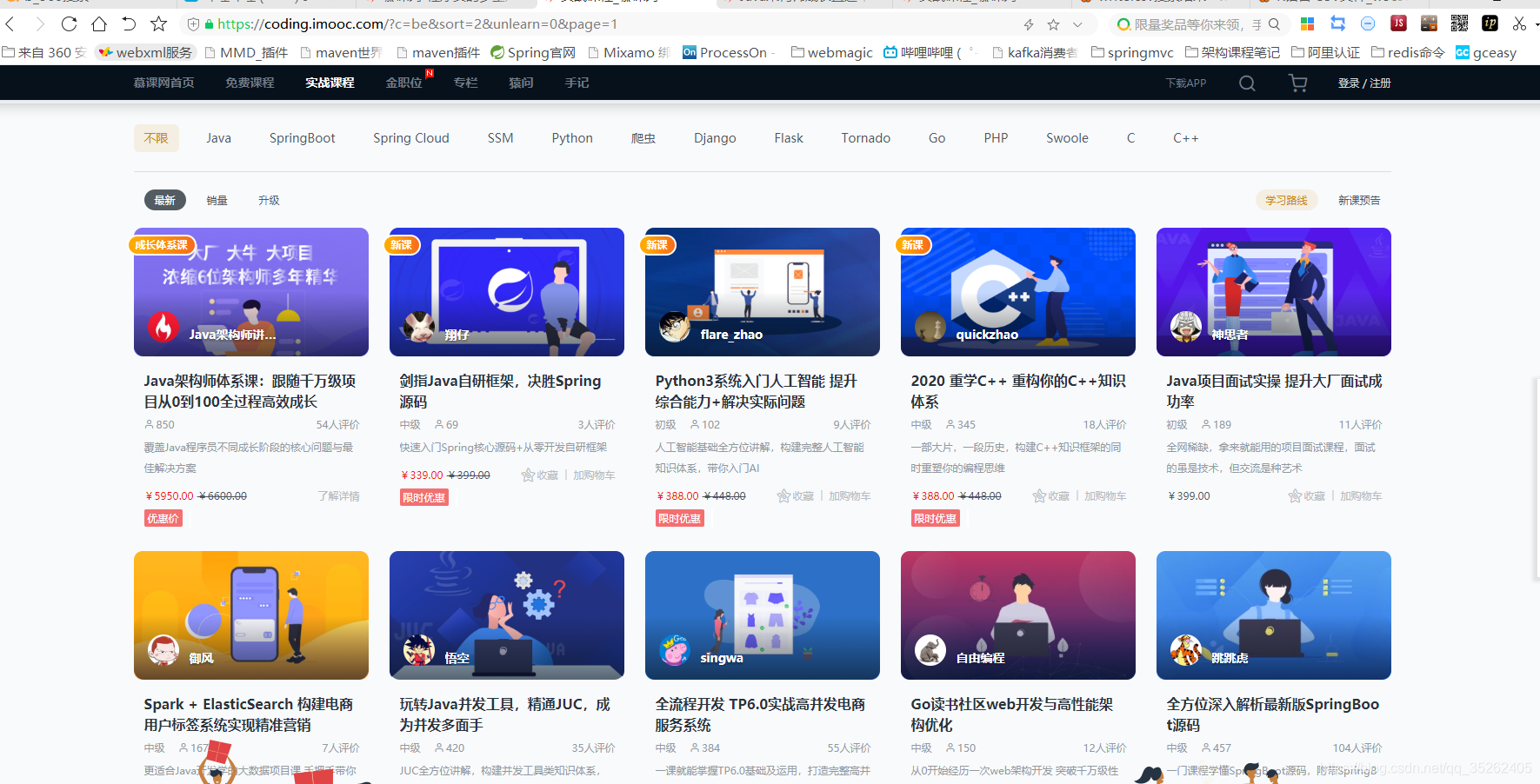Open the QR code extension icon

pos(1459,23)
